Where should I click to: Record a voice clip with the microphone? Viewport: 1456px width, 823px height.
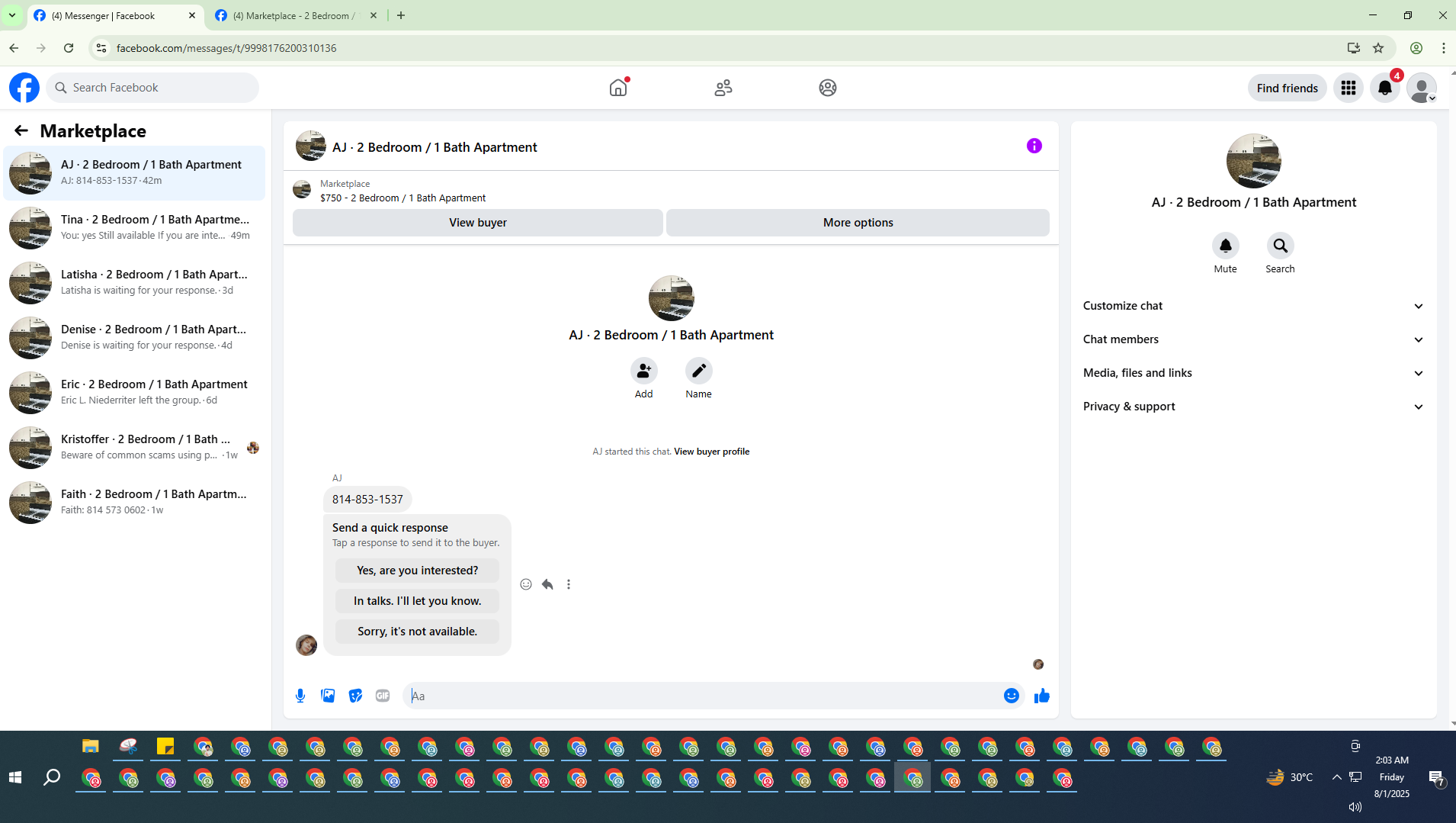click(x=300, y=696)
